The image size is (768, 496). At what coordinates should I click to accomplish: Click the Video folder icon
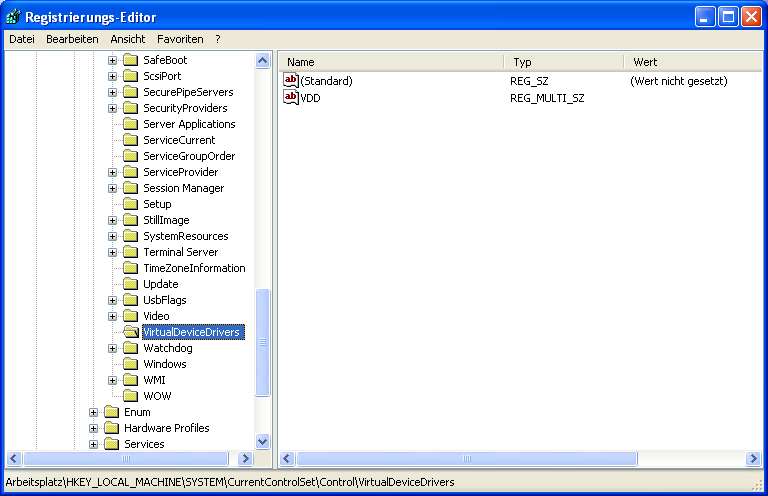(130, 316)
